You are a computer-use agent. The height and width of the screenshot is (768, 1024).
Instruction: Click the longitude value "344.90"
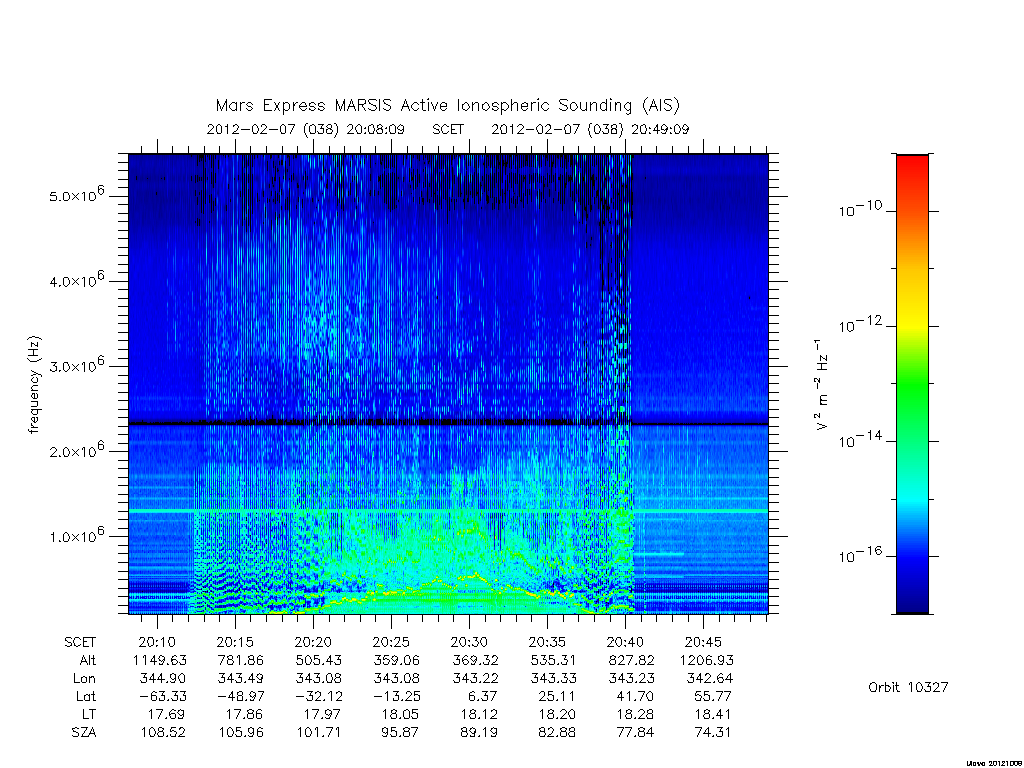click(163, 679)
